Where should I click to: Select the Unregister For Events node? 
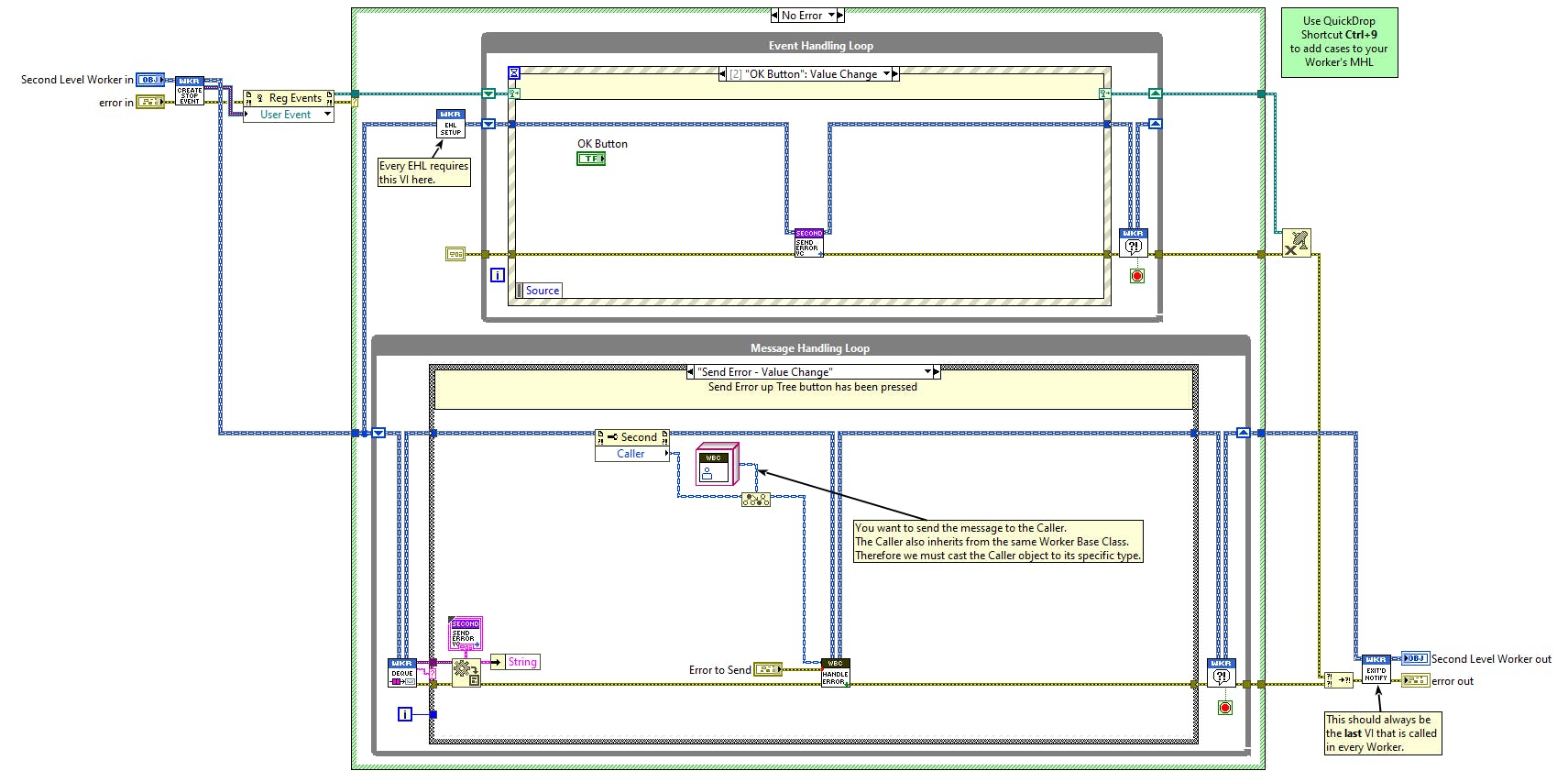pyautogui.click(x=1297, y=243)
